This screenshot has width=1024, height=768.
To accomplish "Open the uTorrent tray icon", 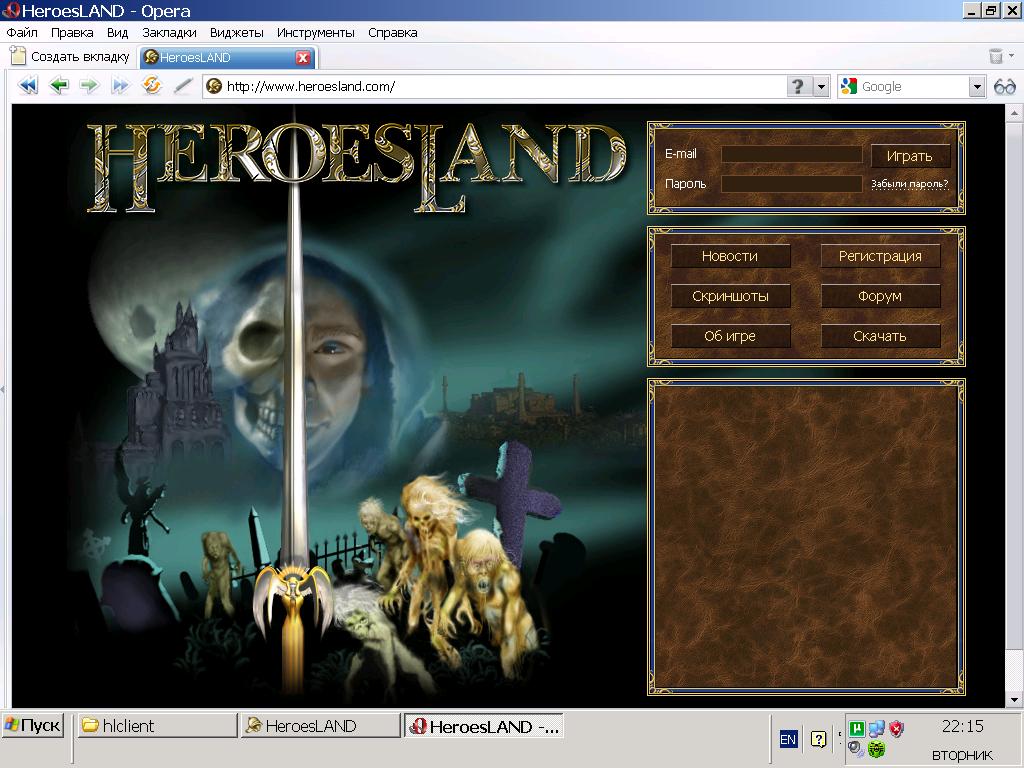I will pyautogui.click(x=856, y=729).
